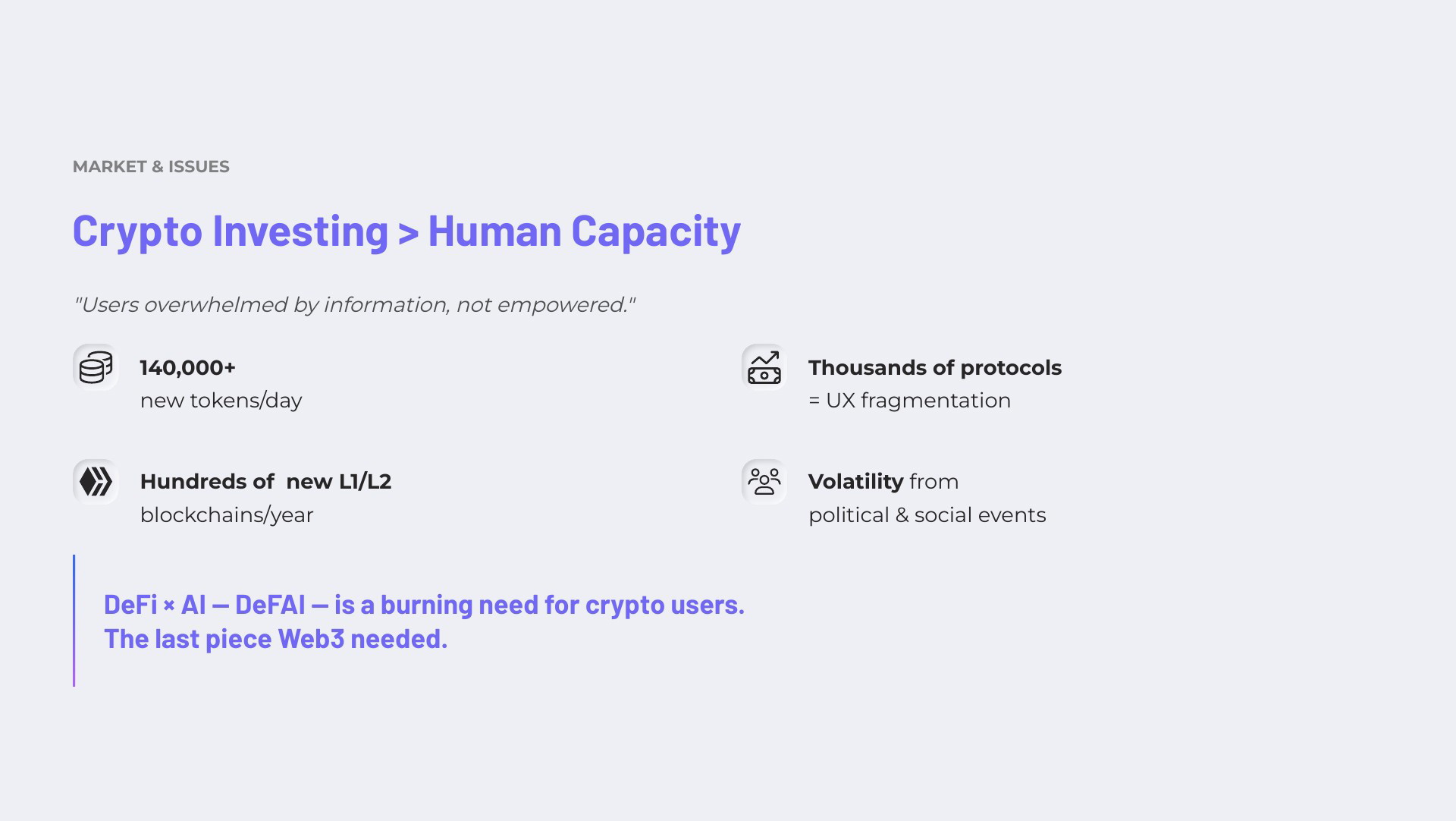
Task: Click the group of people icon
Action: click(x=764, y=482)
